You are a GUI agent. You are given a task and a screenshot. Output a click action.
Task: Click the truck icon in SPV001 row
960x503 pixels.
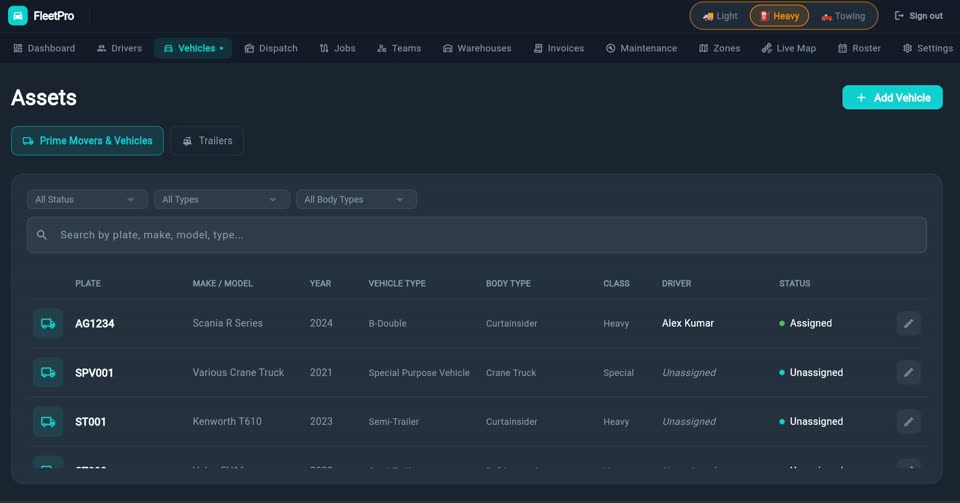point(48,373)
